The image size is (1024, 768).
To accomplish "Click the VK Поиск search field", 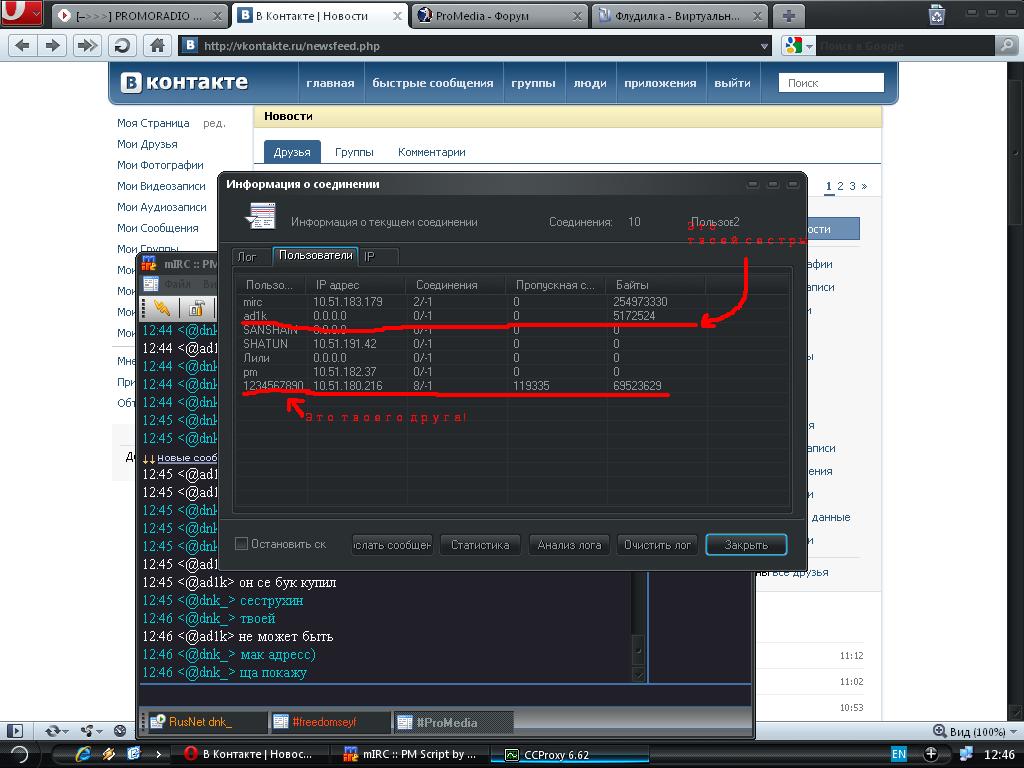I will point(831,83).
